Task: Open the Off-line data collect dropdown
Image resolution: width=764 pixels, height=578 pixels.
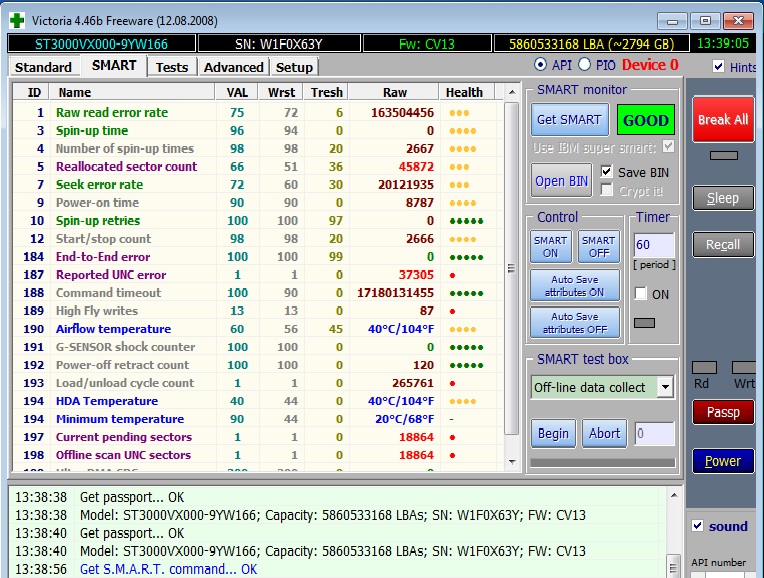Action: (665, 387)
